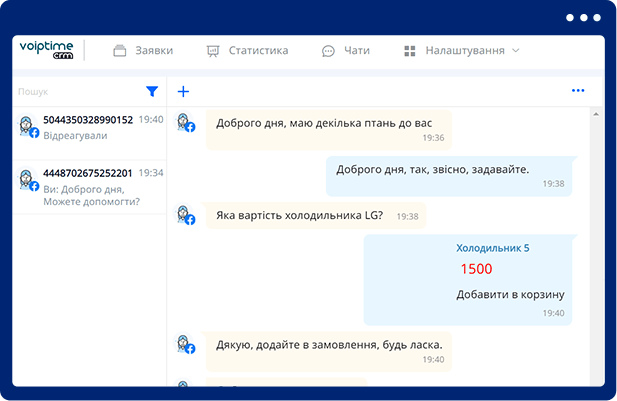Click avatar of contact 5044350328990152
The height and width of the screenshot is (401, 617).
point(28,126)
